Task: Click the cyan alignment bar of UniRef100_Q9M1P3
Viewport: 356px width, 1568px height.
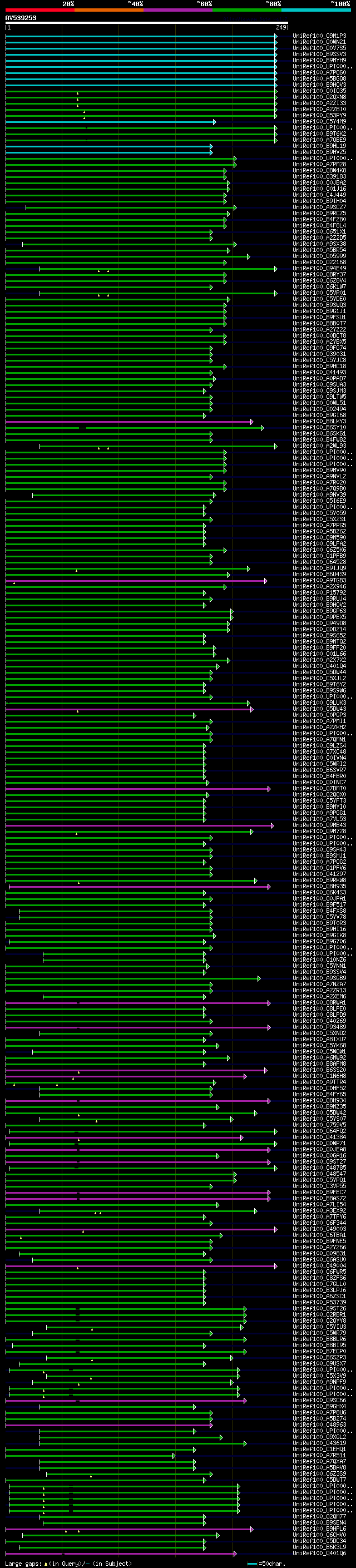Action: (x=141, y=36)
